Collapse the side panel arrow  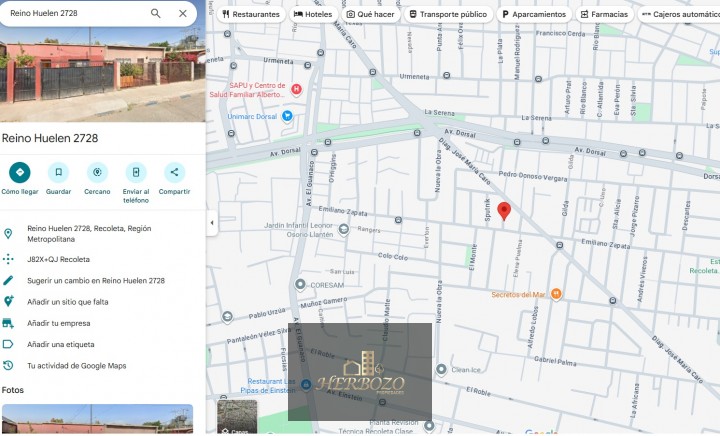(211, 222)
